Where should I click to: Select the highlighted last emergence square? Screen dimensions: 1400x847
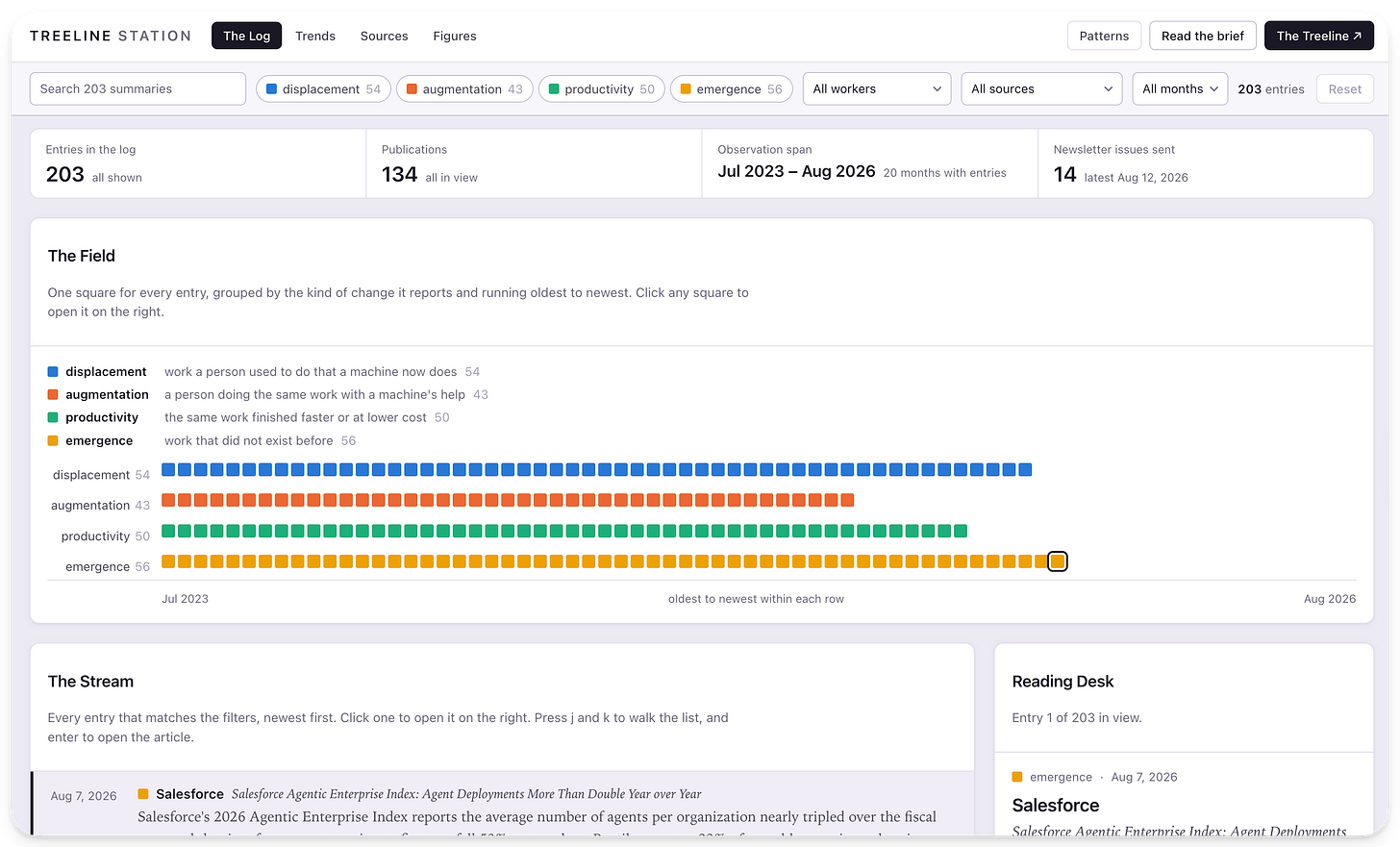1058,561
